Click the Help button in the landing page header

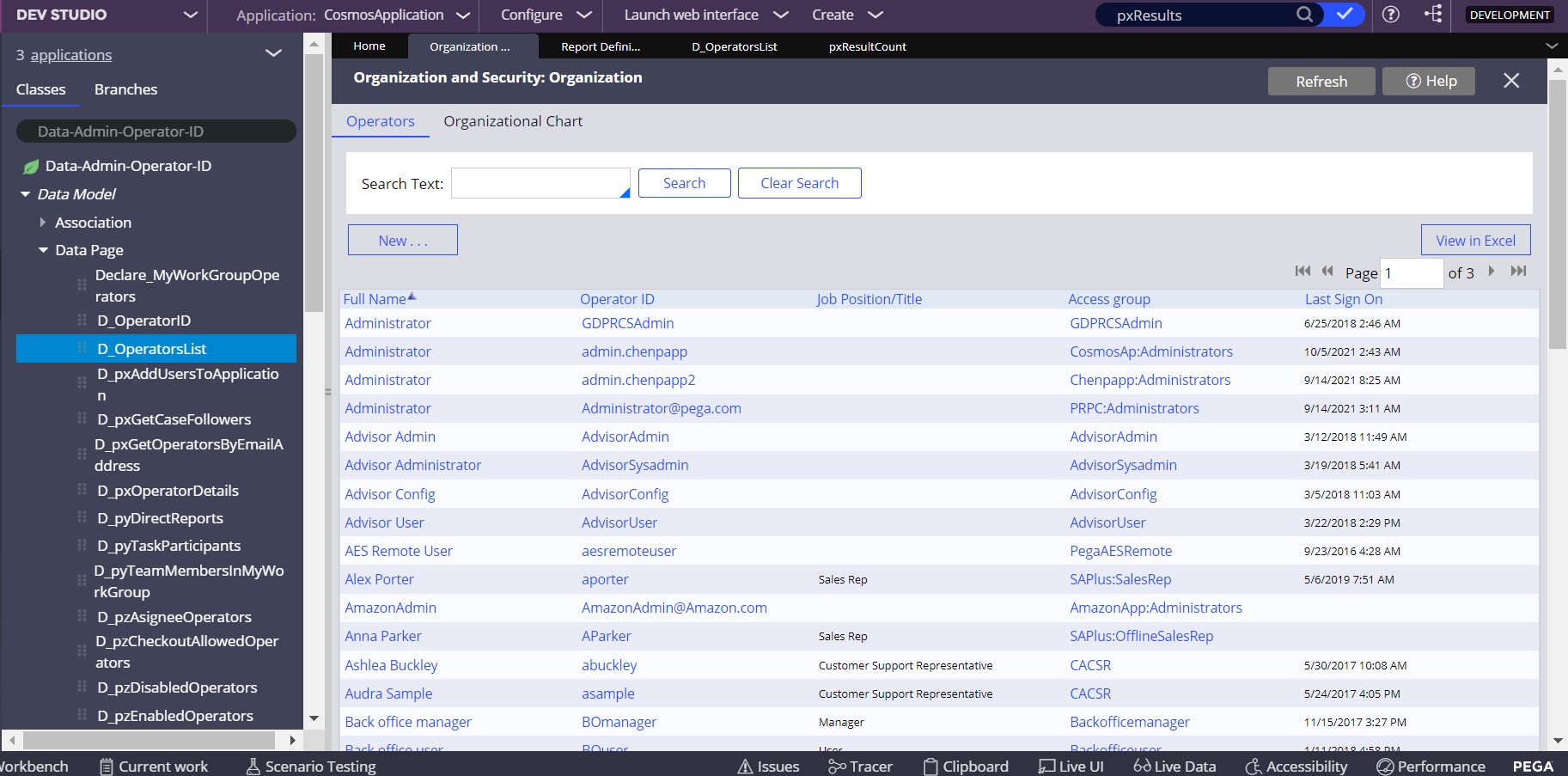click(1431, 82)
